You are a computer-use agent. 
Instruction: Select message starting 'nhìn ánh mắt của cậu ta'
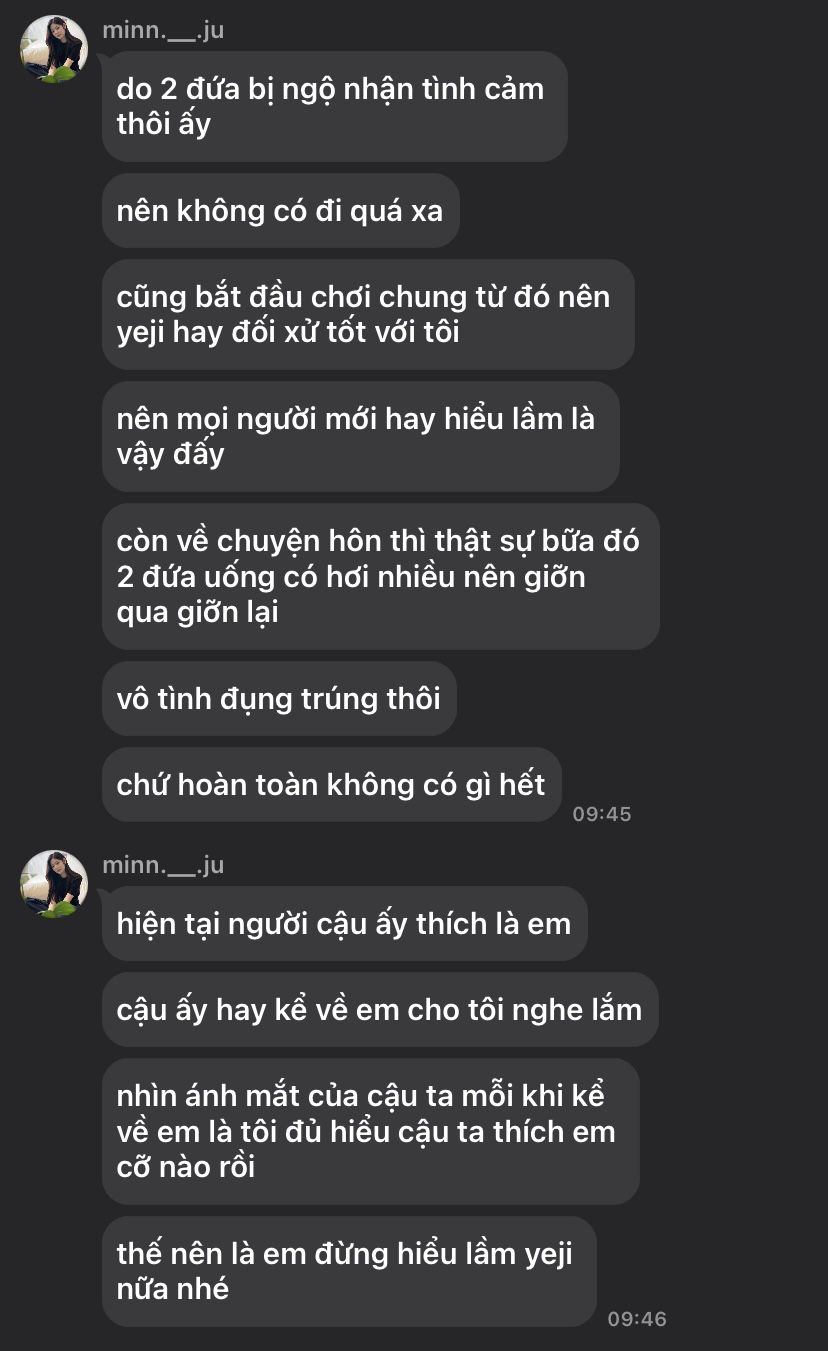(371, 1131)
